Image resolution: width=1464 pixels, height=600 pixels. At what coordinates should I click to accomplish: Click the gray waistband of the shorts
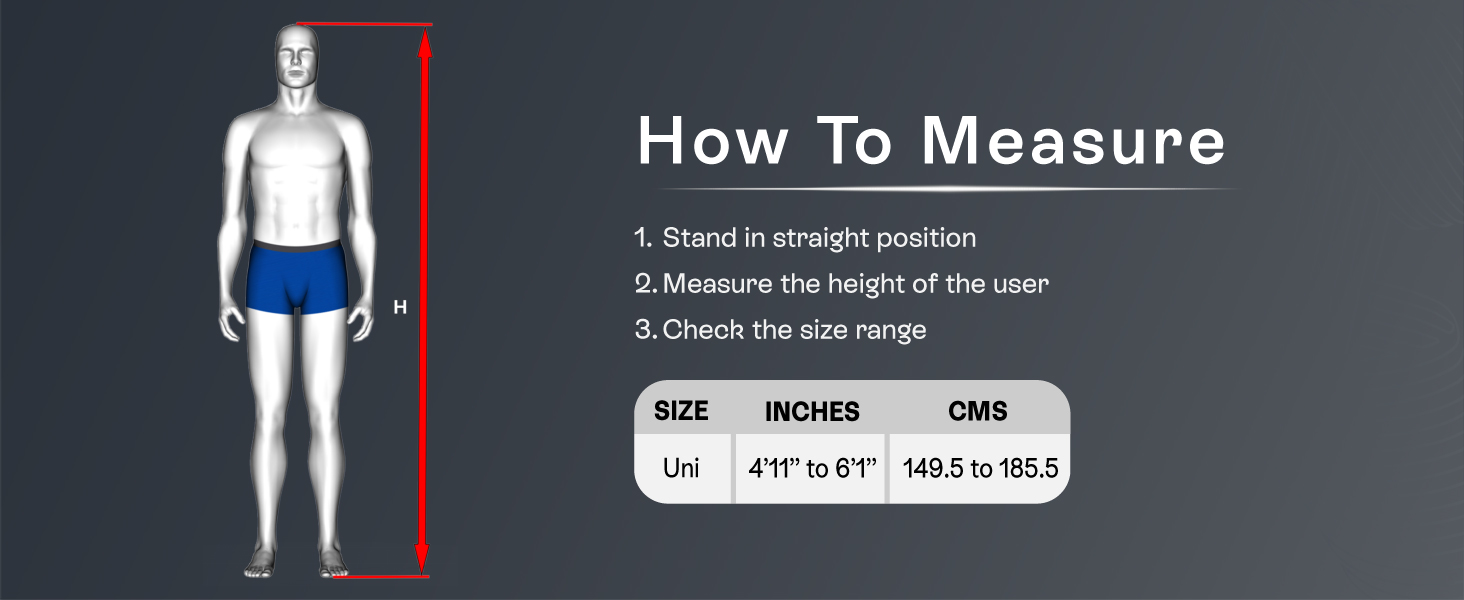tap(296, 246)
